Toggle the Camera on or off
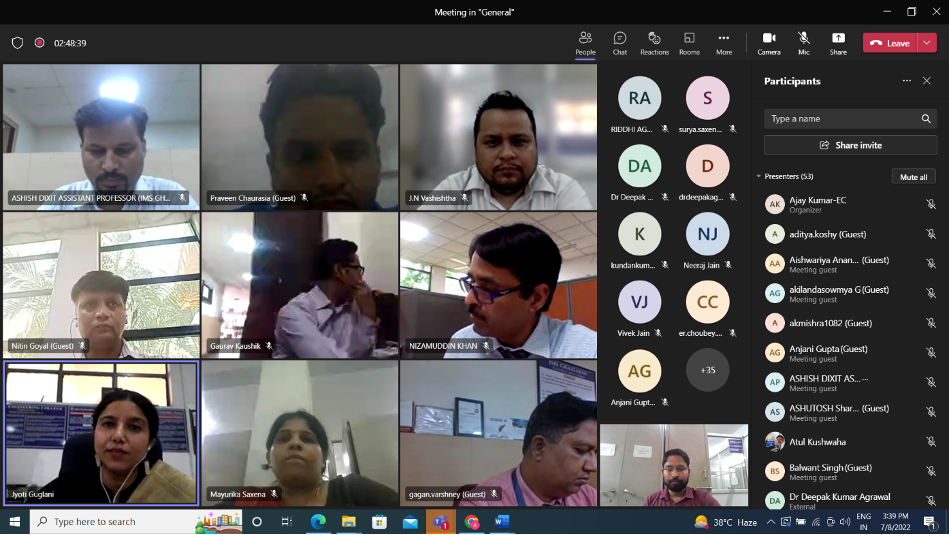Image resolution: width=949 pixels, height=535 pixels. click(x=768, y=43)
